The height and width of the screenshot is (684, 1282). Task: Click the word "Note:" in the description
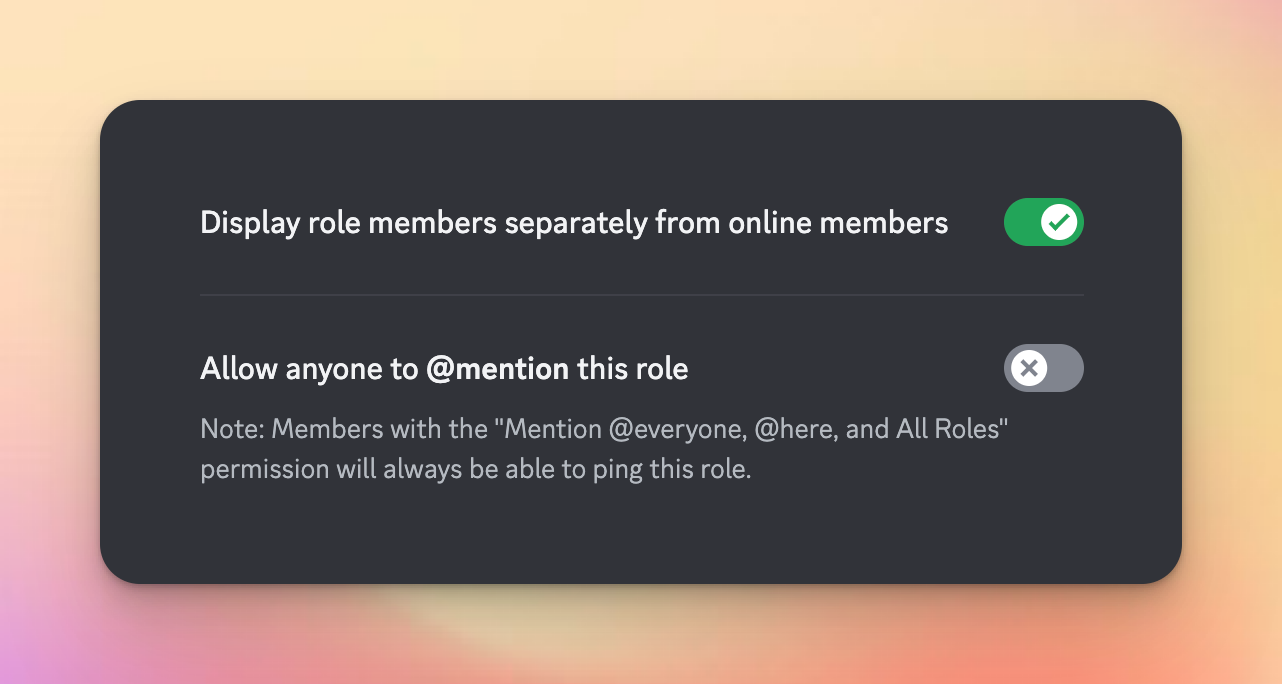232,430
